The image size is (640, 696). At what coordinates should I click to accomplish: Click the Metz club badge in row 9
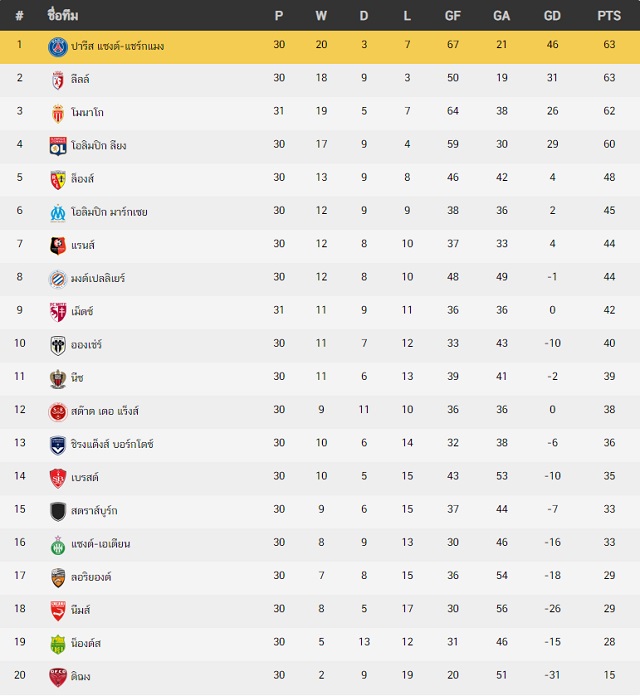(x=58, y=312)
